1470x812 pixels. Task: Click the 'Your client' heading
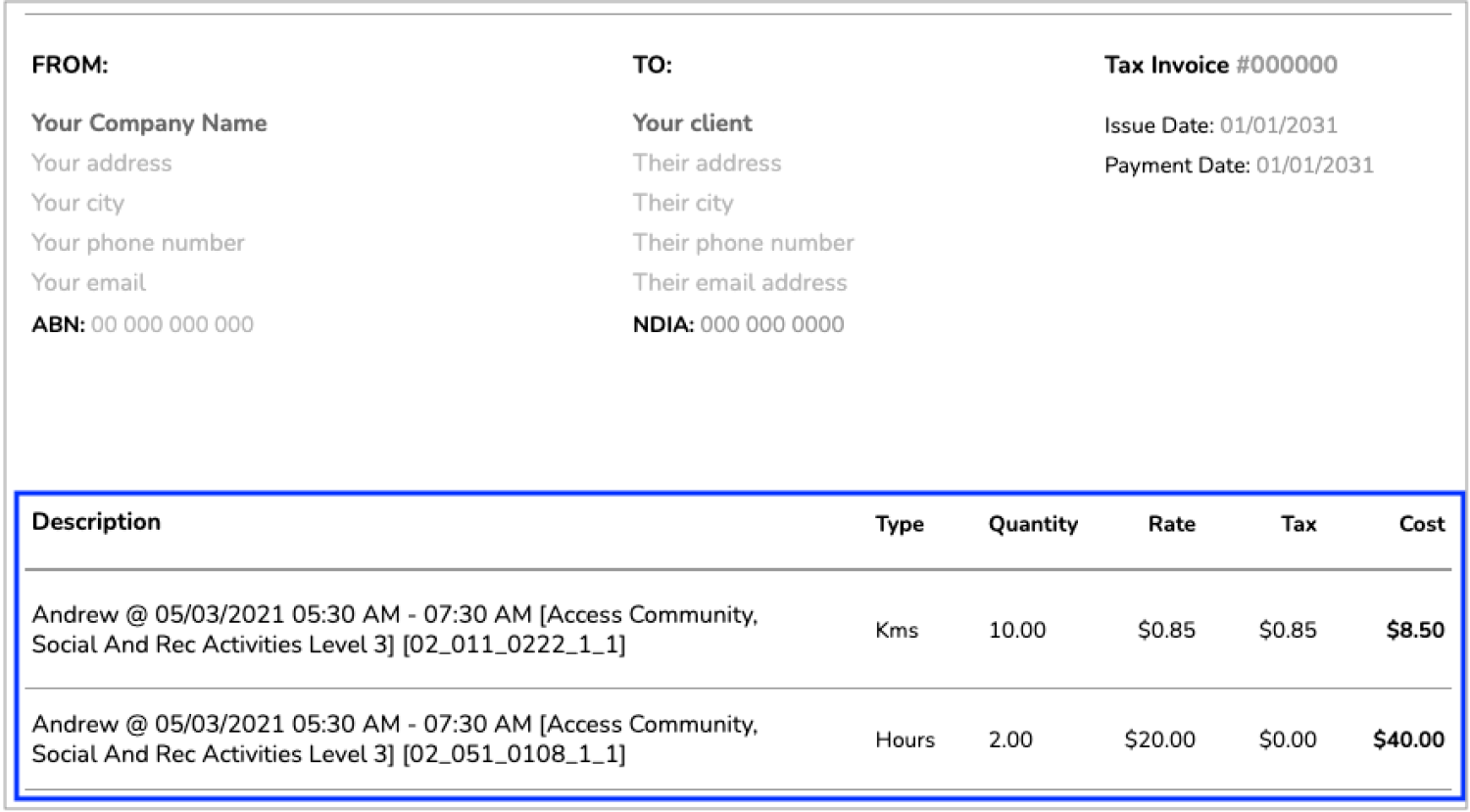click(x=693, y=123)
